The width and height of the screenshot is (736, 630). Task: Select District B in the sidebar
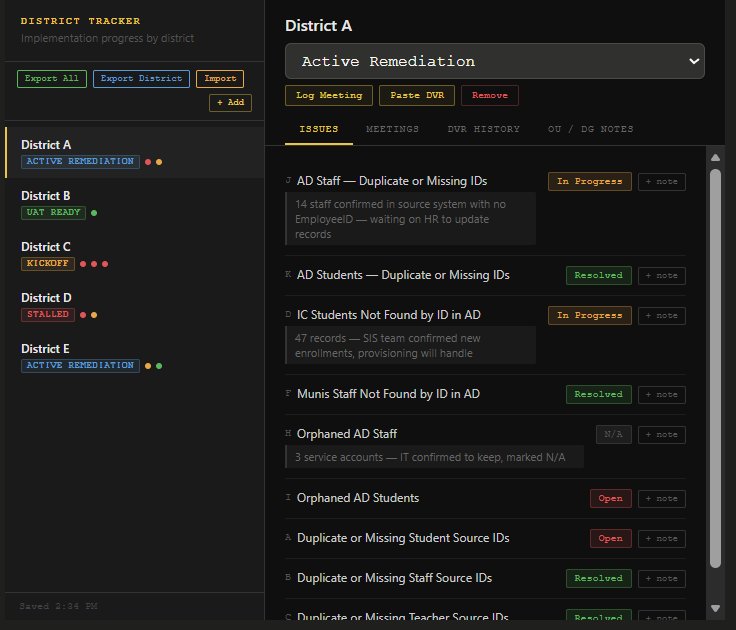coord(135,204)
